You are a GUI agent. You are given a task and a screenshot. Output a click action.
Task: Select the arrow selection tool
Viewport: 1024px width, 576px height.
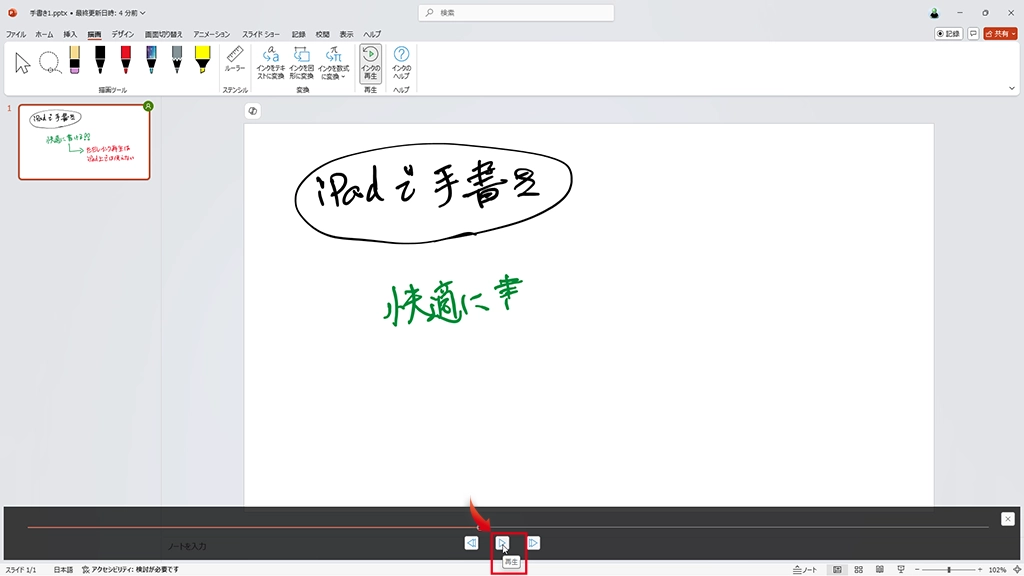click(23, 63)
